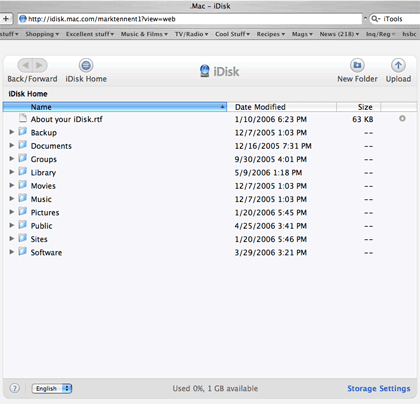Sort by the Name column header
Viewport: 420px width, 404px height.
coord(115,107)
